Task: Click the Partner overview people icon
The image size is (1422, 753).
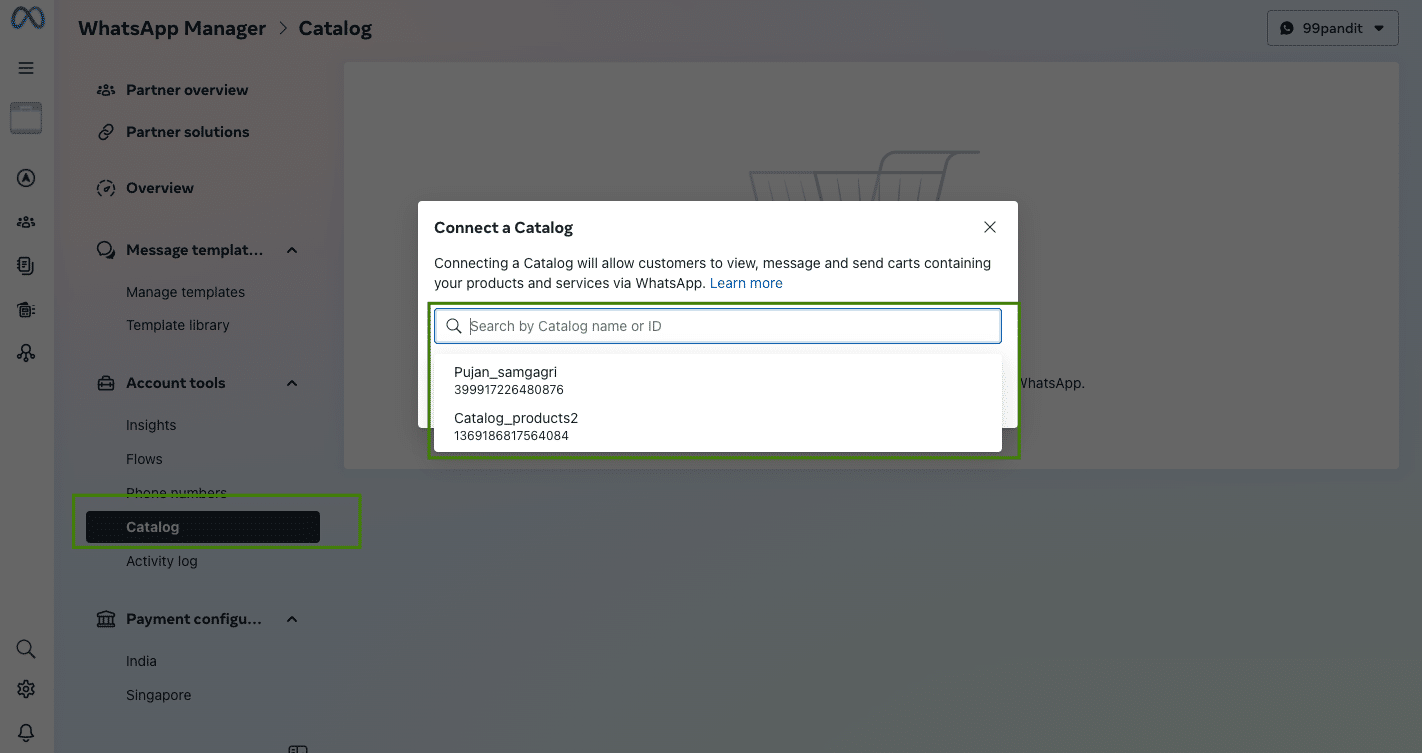Action: pyautogui.click(x=106, y=90)
